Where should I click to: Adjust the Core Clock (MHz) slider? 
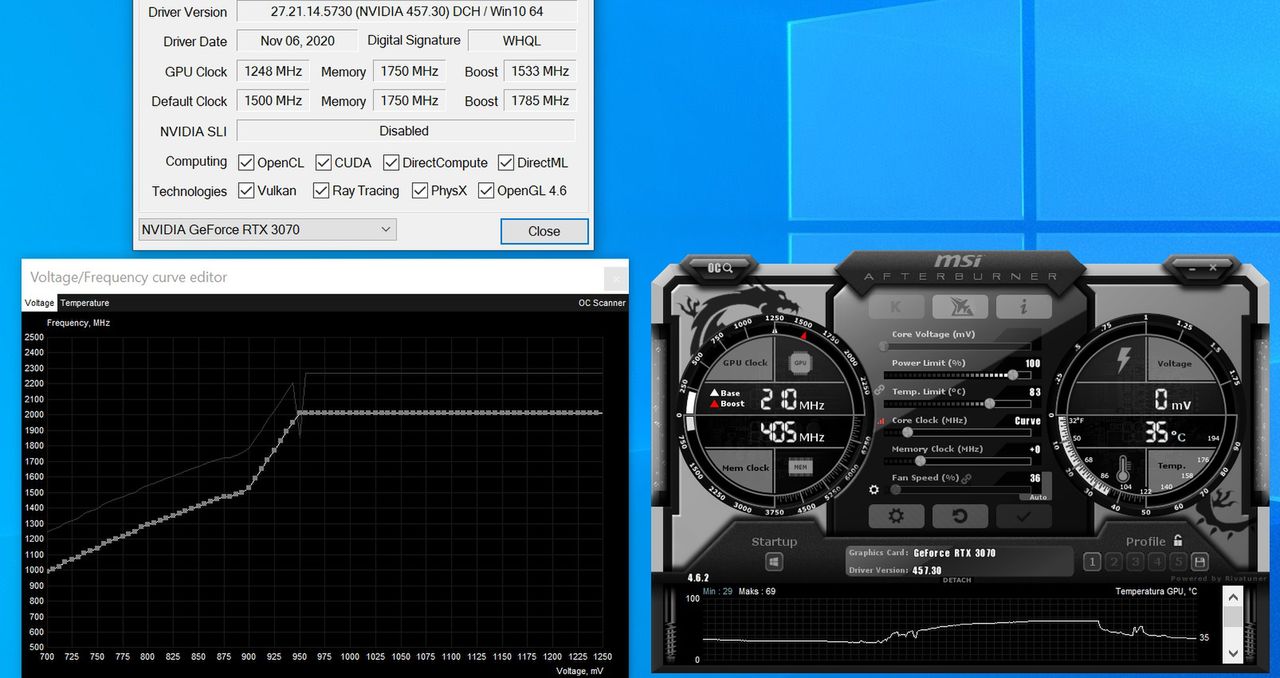(x=957, y=432)
